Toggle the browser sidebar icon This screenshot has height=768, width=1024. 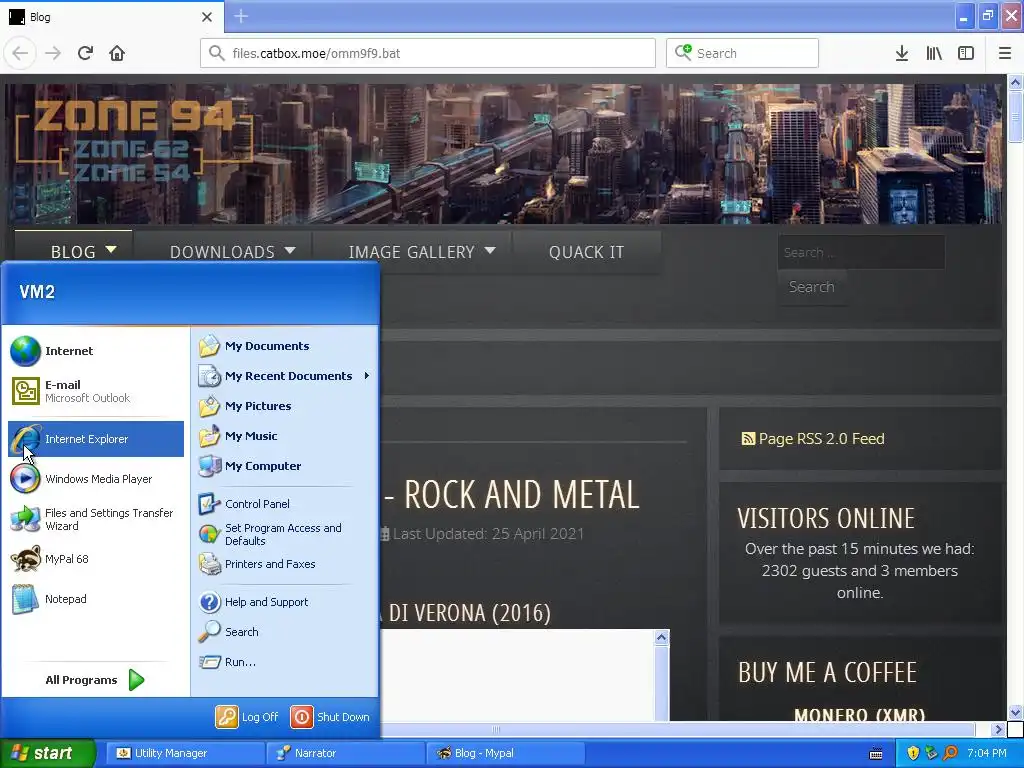[x=966, y=54]
